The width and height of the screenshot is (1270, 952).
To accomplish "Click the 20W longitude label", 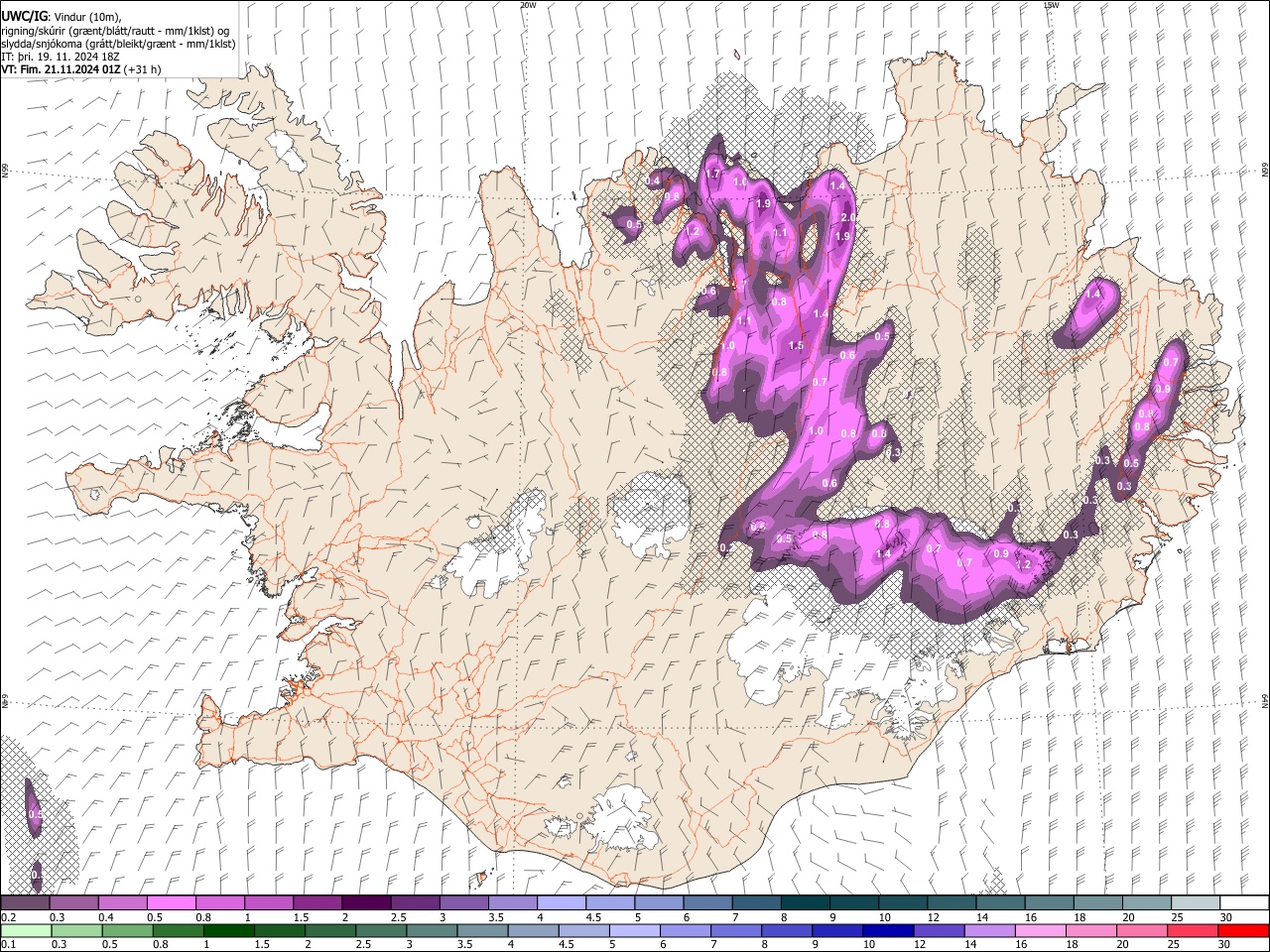I will pyautogui.click(x=528, y=5).
